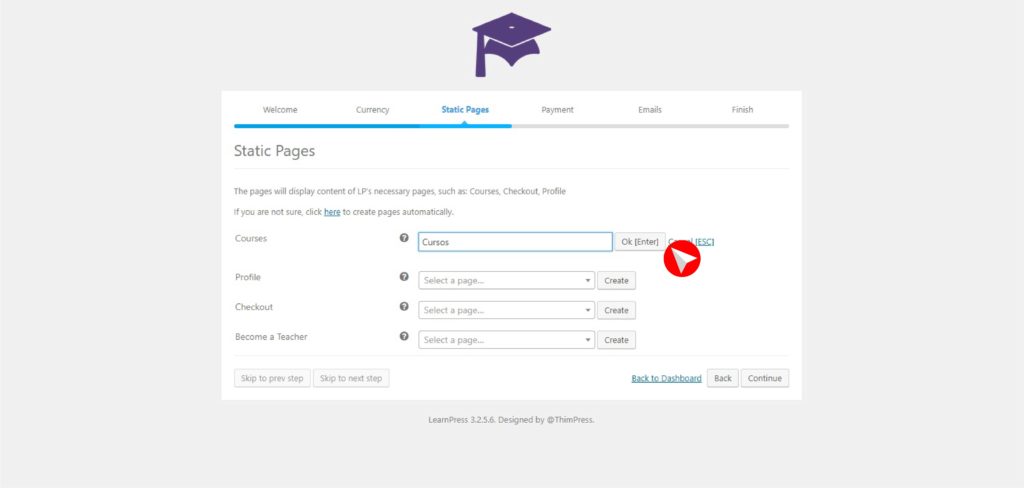Screen dimensions: 1024x488
Task: Click the Courses page name input field
Action: pyautogui.click(x=514, y=242)
